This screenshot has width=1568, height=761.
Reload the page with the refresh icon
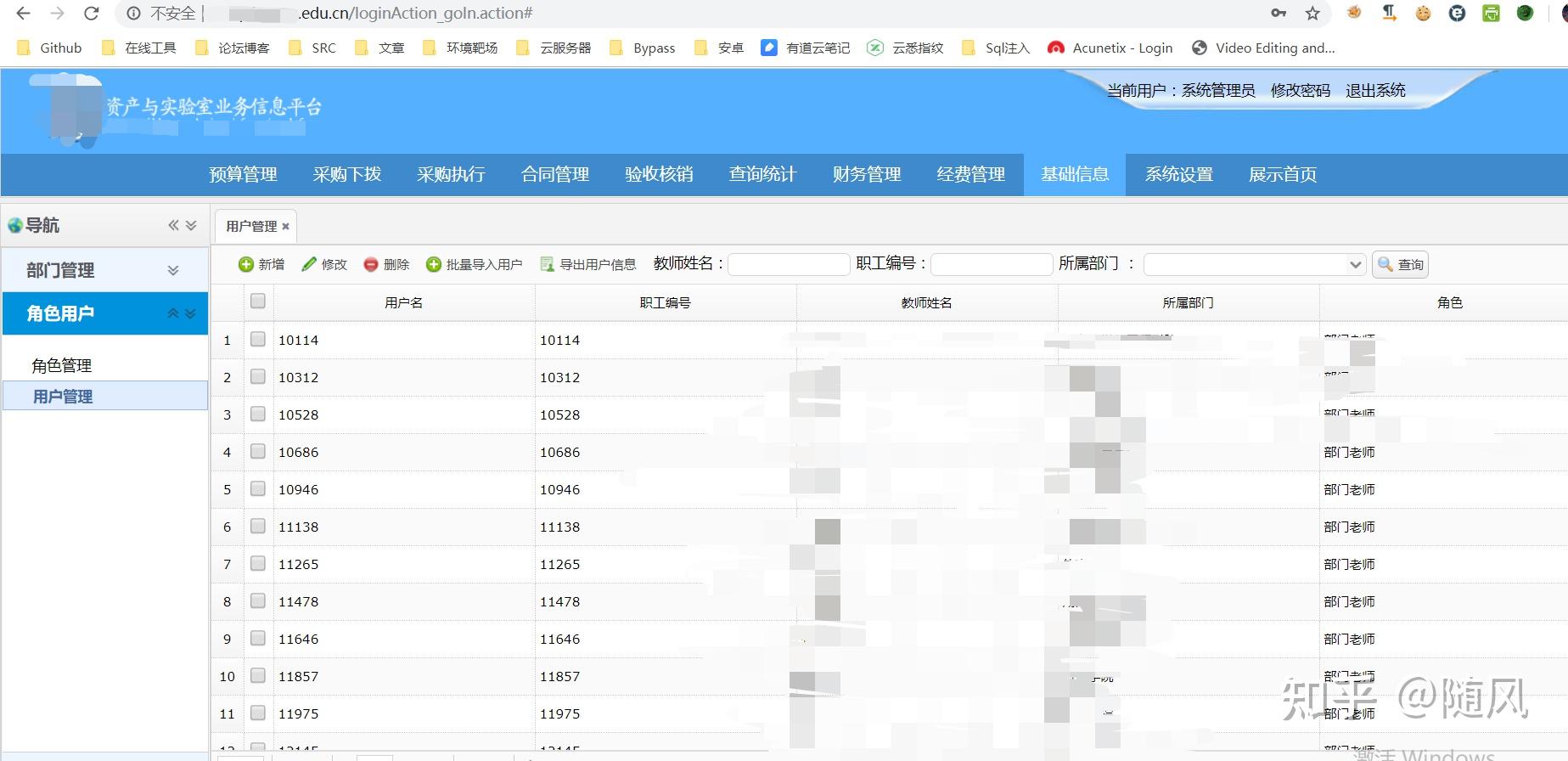click(x=92, y=14)
